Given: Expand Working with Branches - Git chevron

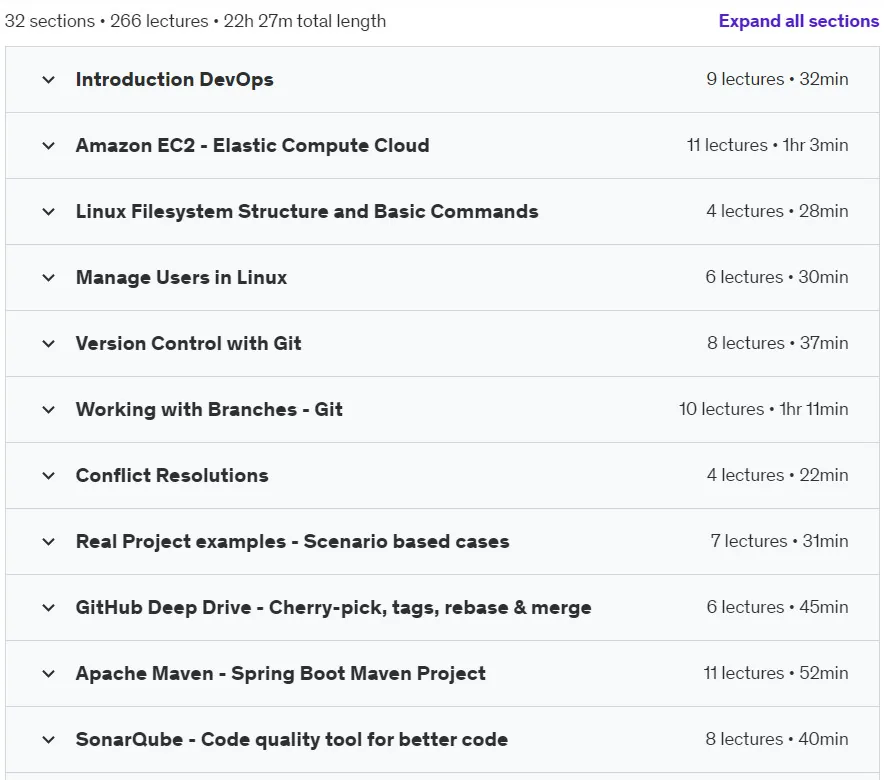Looking at the screenshot, I should (48, 409).
